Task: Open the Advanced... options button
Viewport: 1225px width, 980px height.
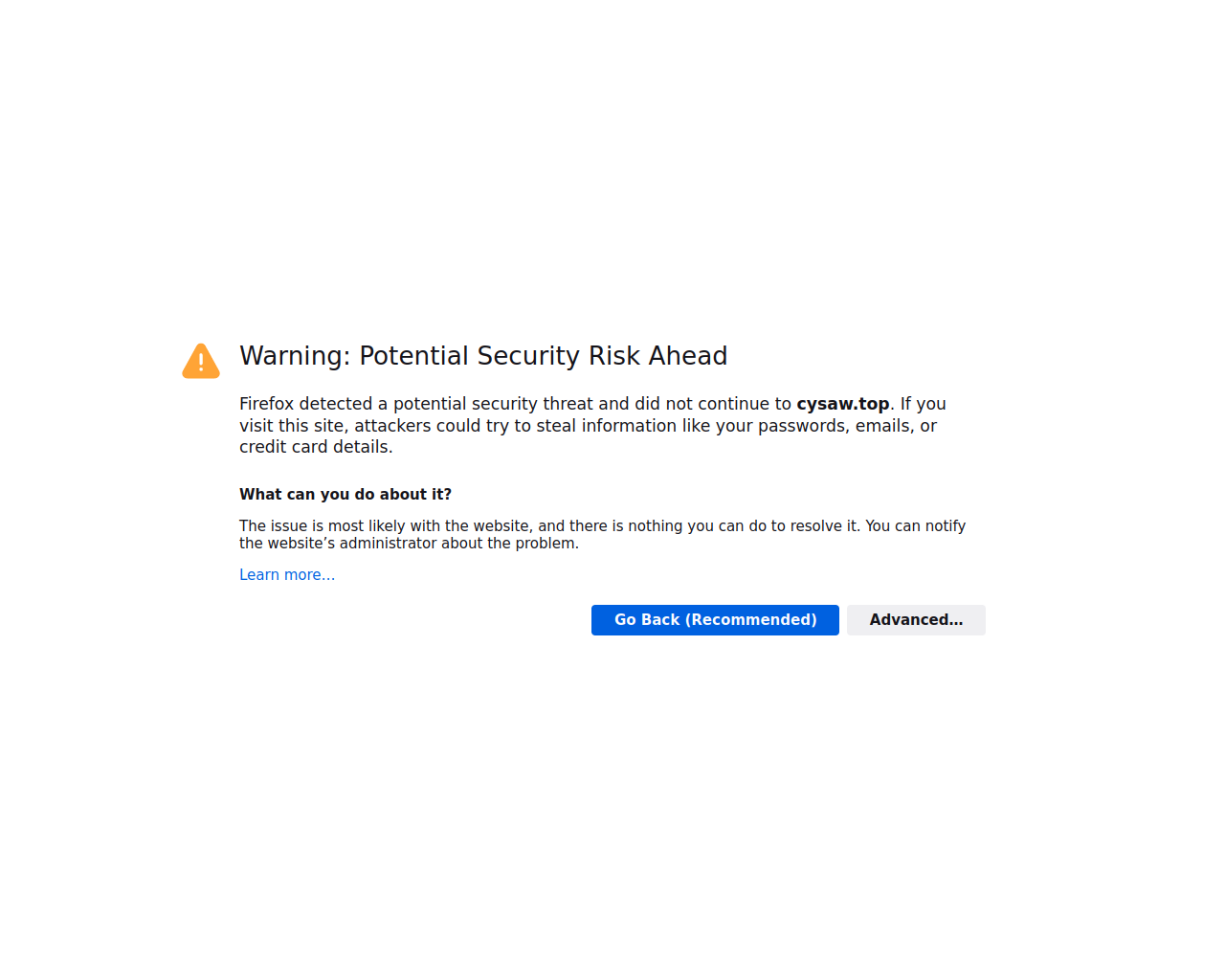Action: [x=916, y=620]
